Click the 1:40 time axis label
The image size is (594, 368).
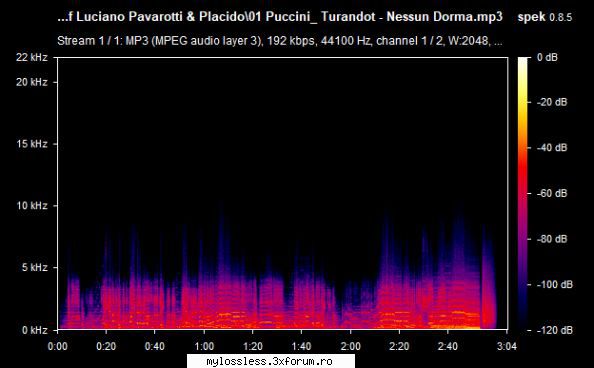(302, 346)
